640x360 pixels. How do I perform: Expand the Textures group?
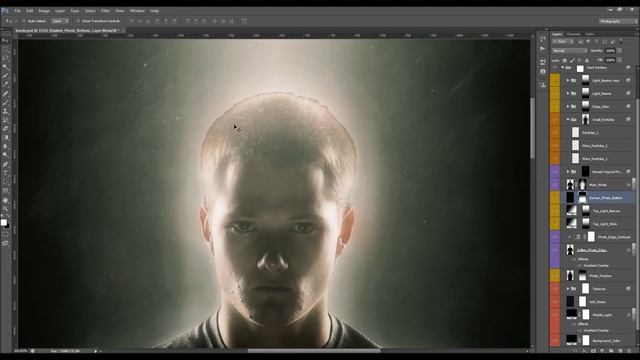(x=568, y=289)
